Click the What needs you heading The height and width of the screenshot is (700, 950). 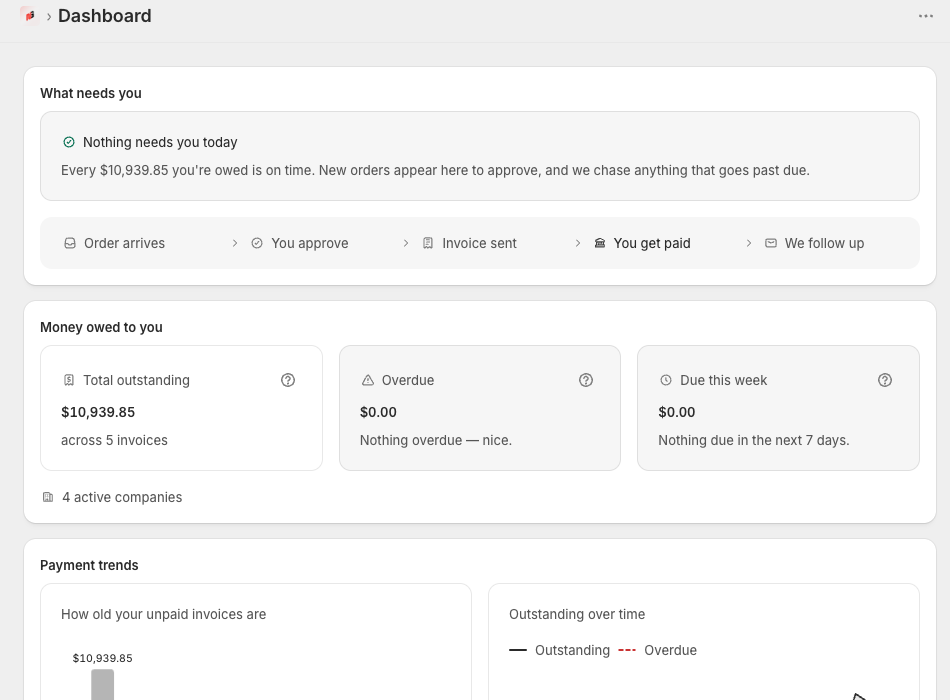tap(91, 93)
